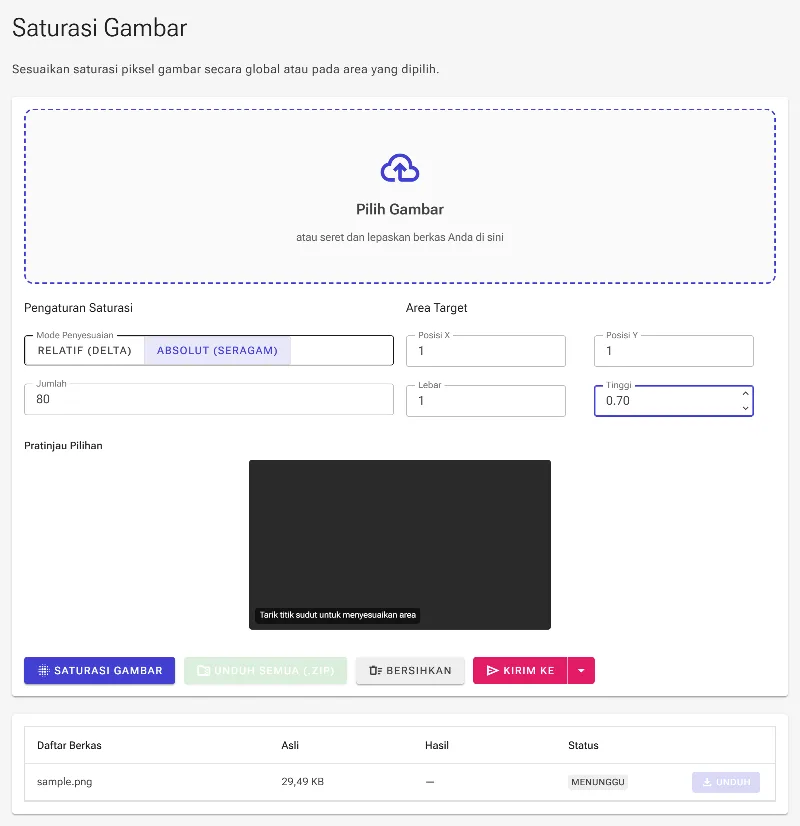
Task: Click the Hasil column header
Action: (x=437, y=745)
